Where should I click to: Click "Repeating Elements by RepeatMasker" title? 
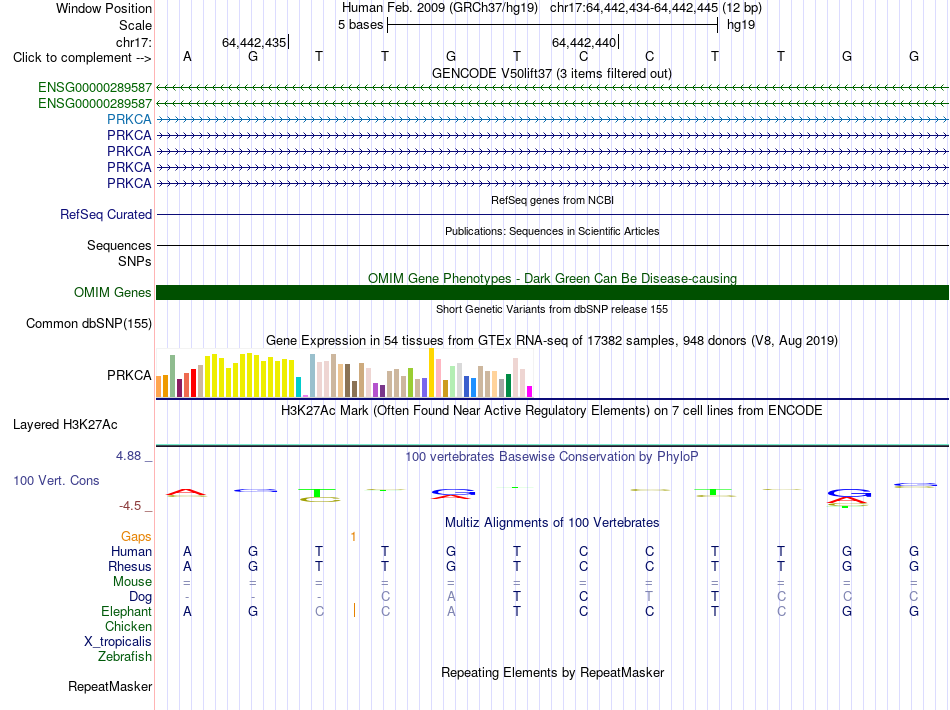(553, 672)
